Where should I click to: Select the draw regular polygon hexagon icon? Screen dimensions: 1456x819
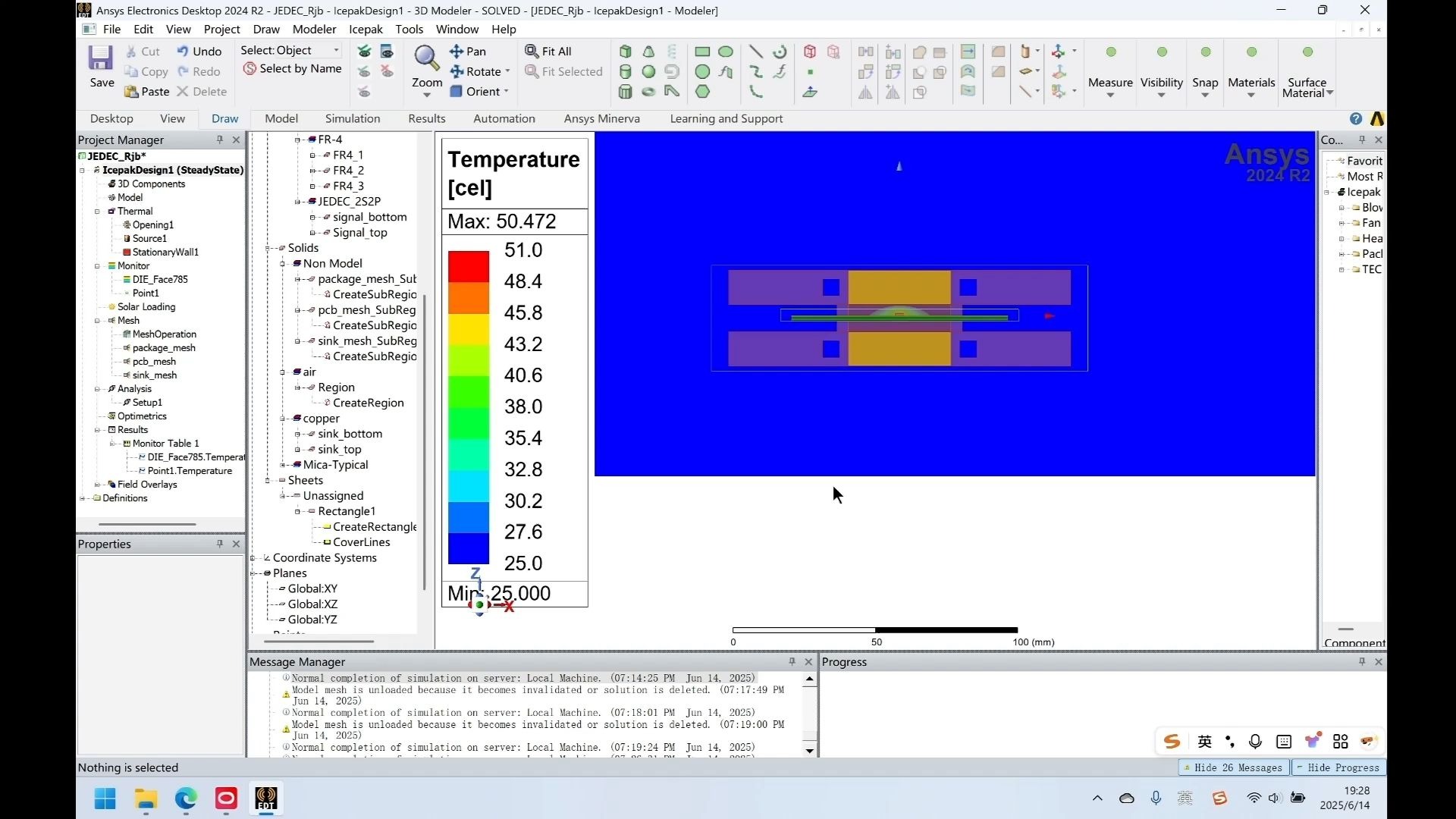(x=703, y=92)
